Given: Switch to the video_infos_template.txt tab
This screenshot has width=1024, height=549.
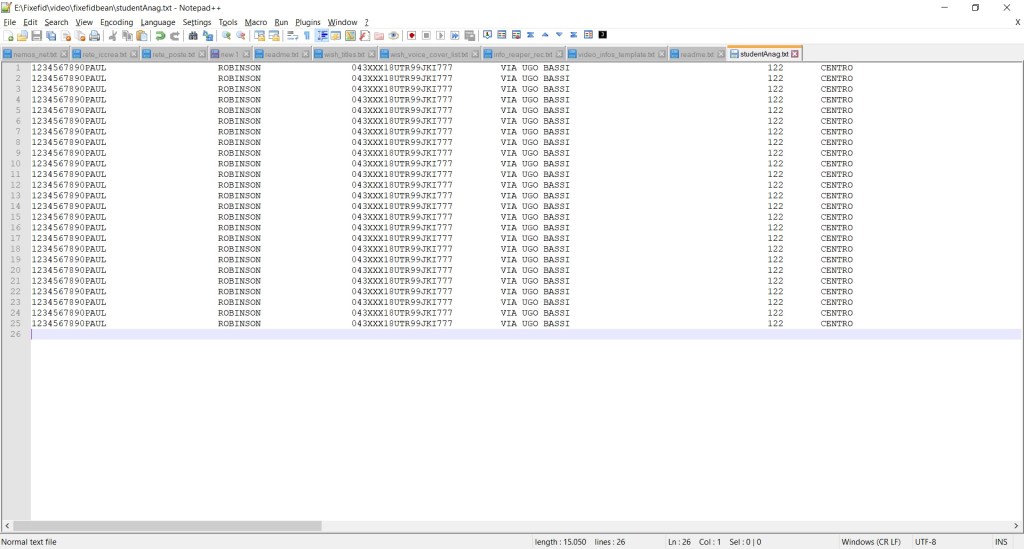Looking at the screenshot, I should (615, 54).
